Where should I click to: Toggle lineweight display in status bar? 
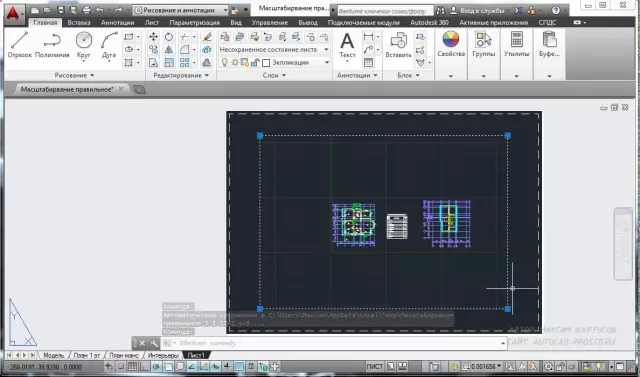[x=227, y=366]
